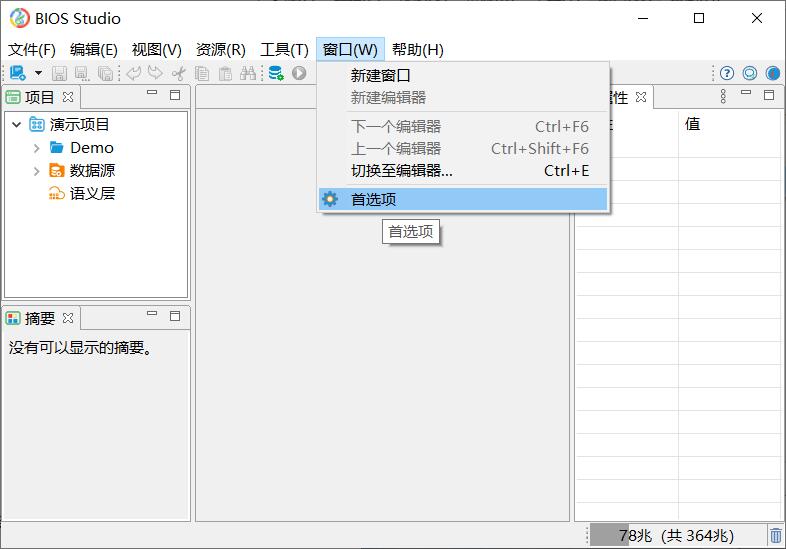Close the 属性 panel tab
Screen dimensions: 786x549
point(641,97)
